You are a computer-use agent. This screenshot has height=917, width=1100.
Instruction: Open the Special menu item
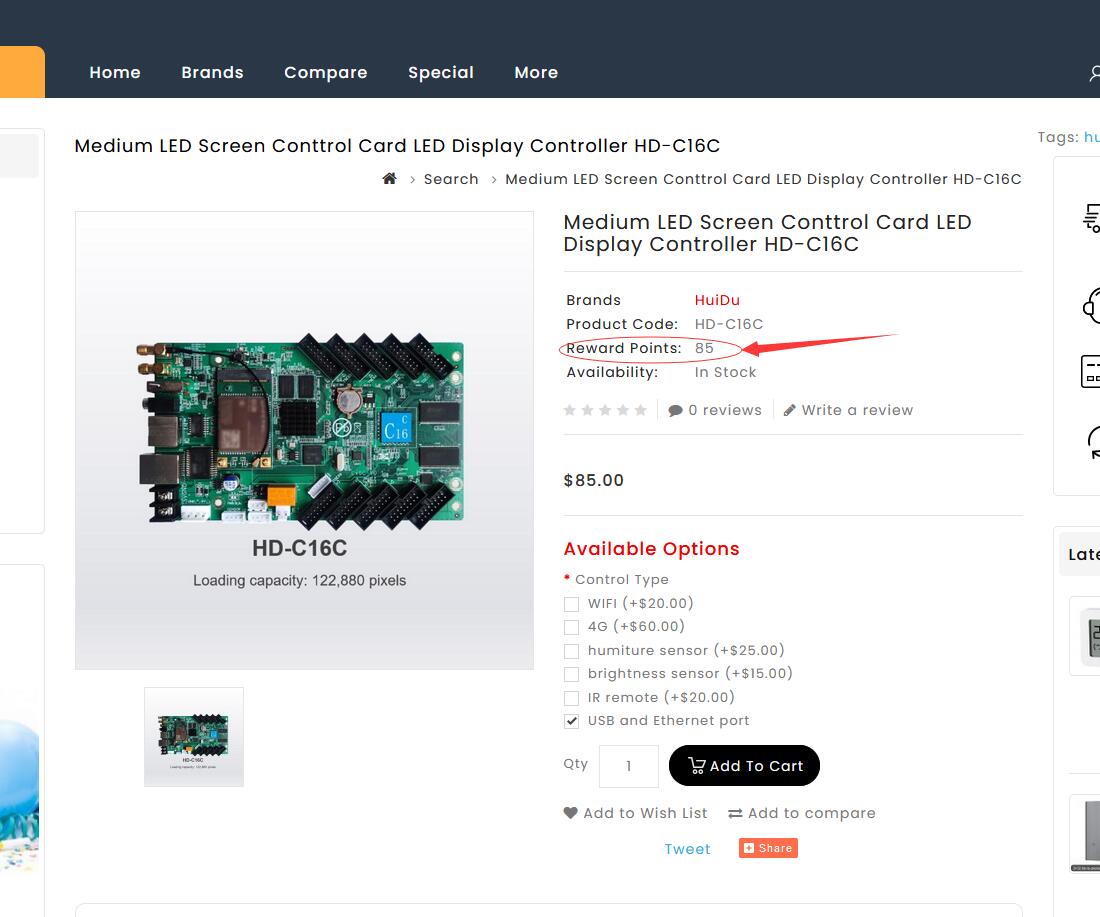pos(441,72)
